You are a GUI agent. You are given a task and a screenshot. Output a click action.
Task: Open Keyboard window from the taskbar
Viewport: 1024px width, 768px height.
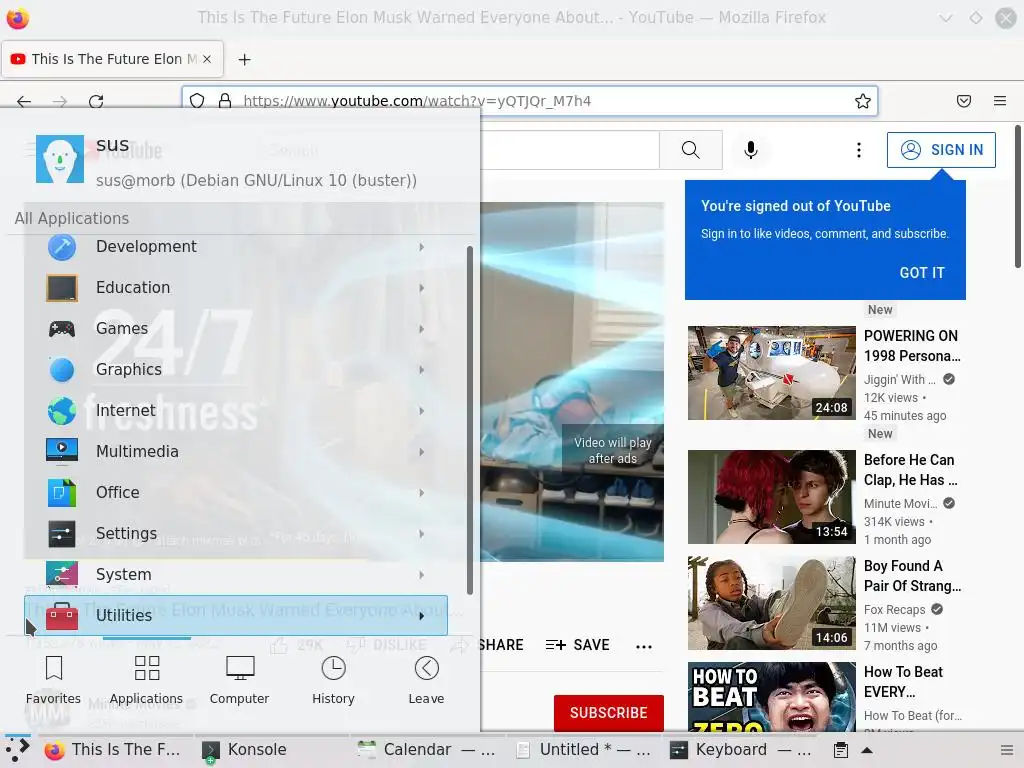pos(741,750)
